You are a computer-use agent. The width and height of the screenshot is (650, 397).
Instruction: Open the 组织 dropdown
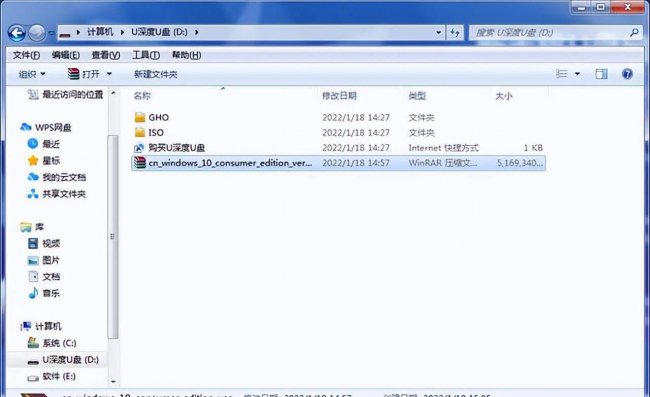tap(32, 74)
